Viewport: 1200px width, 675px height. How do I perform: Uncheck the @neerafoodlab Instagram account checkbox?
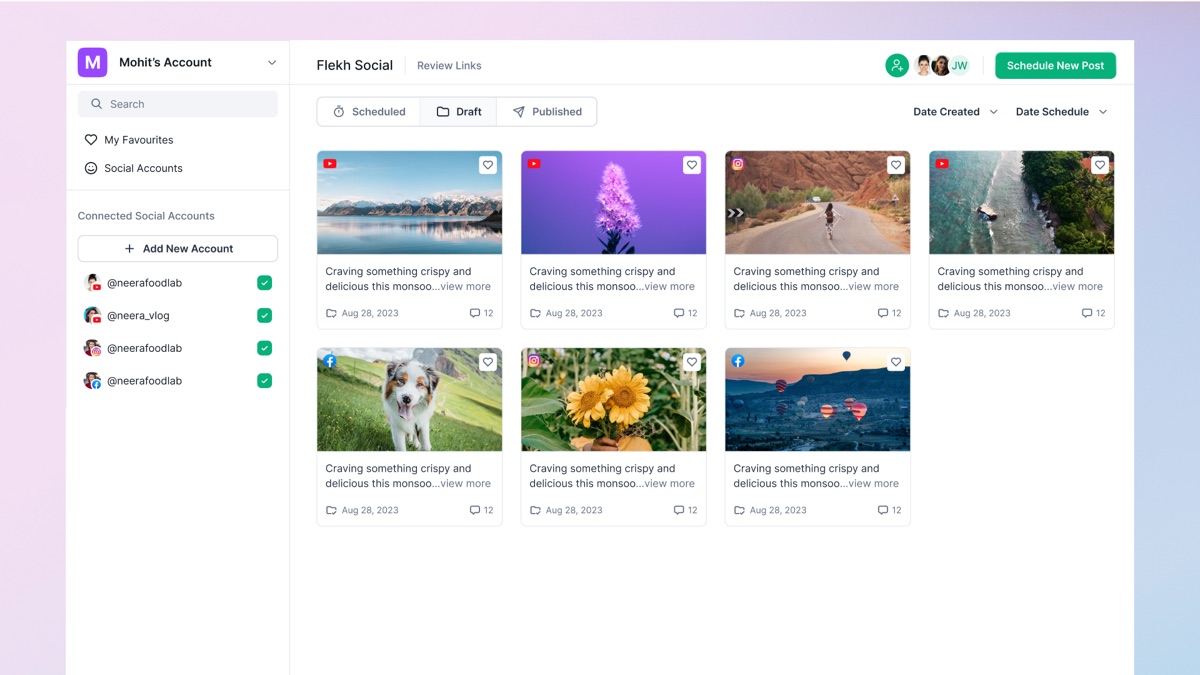pyautogui.click(x=264, y=348)
